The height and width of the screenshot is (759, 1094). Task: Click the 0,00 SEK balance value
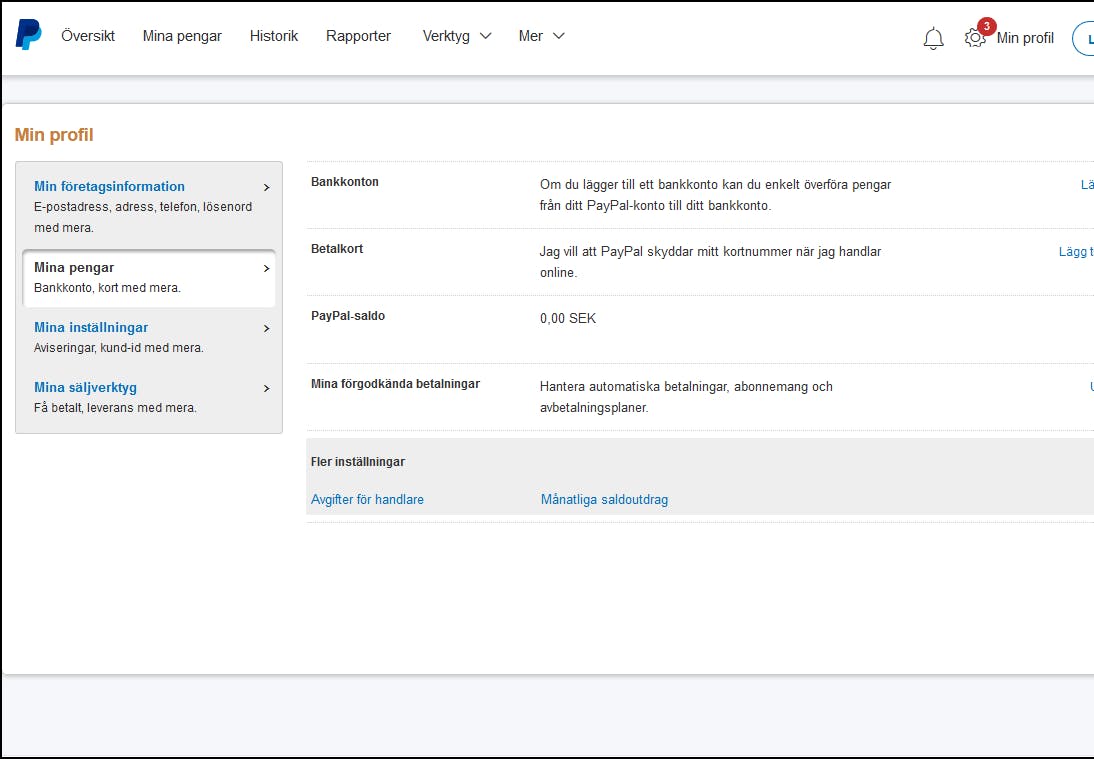tap(568, 319)
